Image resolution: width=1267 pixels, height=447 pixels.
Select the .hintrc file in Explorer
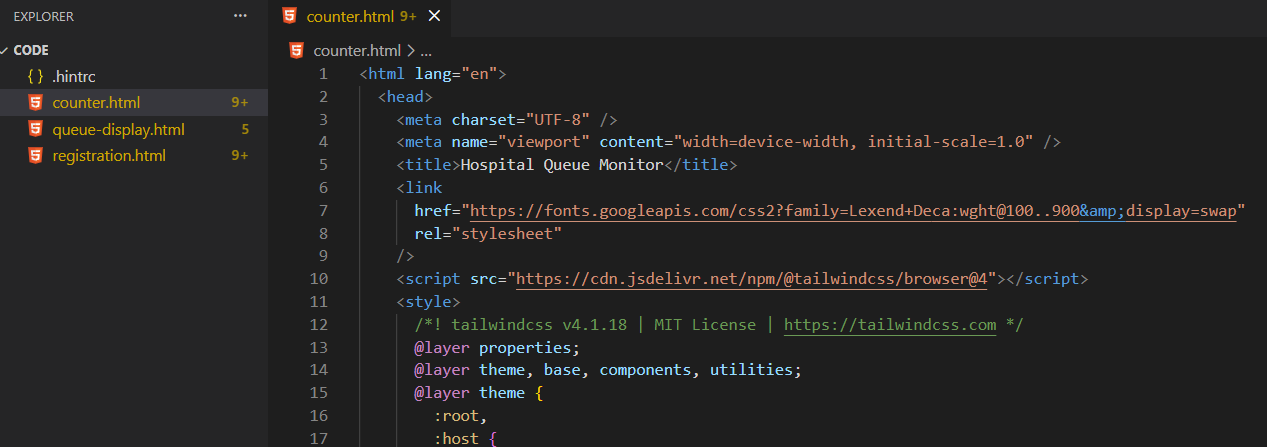point(73,76)
